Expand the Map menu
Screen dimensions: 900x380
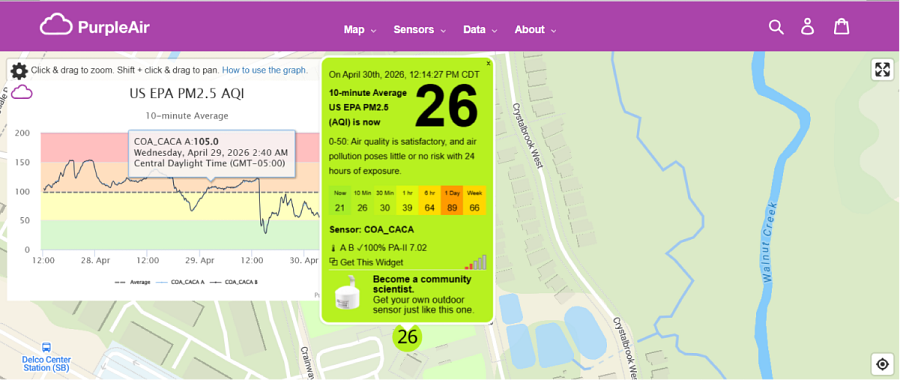[x=359, y=30]
